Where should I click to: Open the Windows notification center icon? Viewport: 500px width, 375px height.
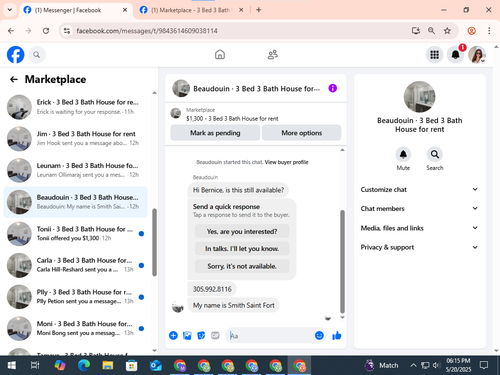click(484, 365)
